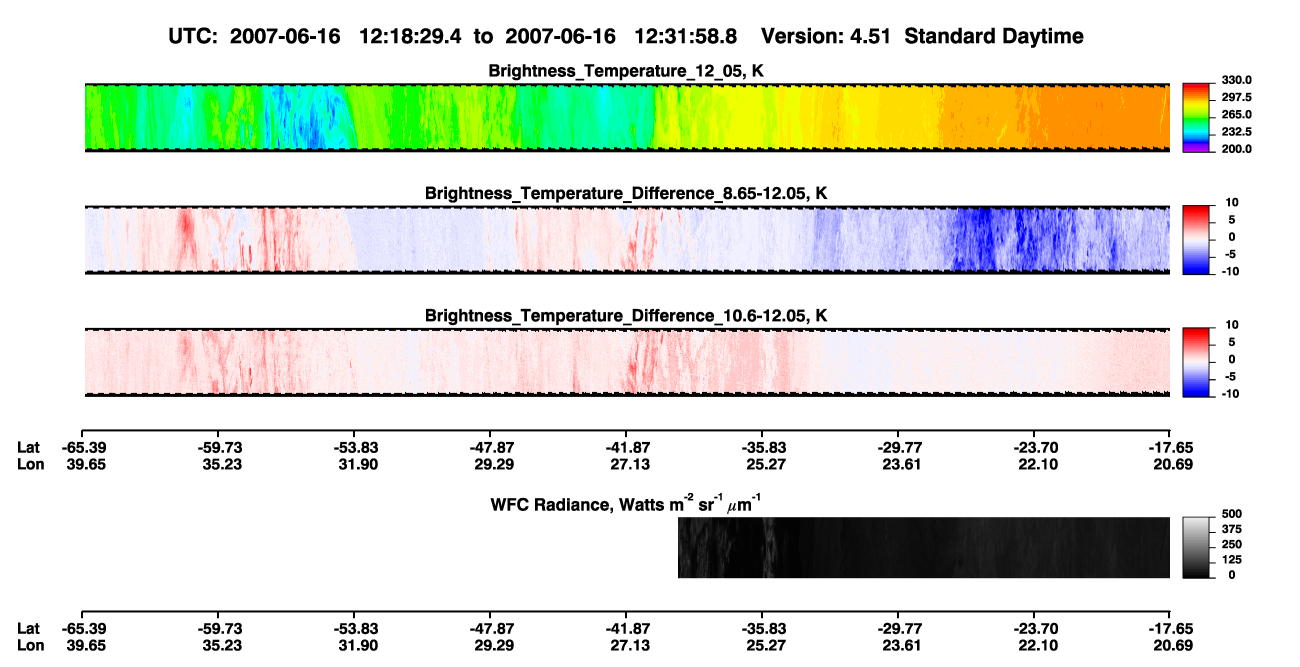Click the 'Brightness_Temperature_Difference_10.6-12.05, K' panel title
The image size is (1300, 667).
click(626, 316)
